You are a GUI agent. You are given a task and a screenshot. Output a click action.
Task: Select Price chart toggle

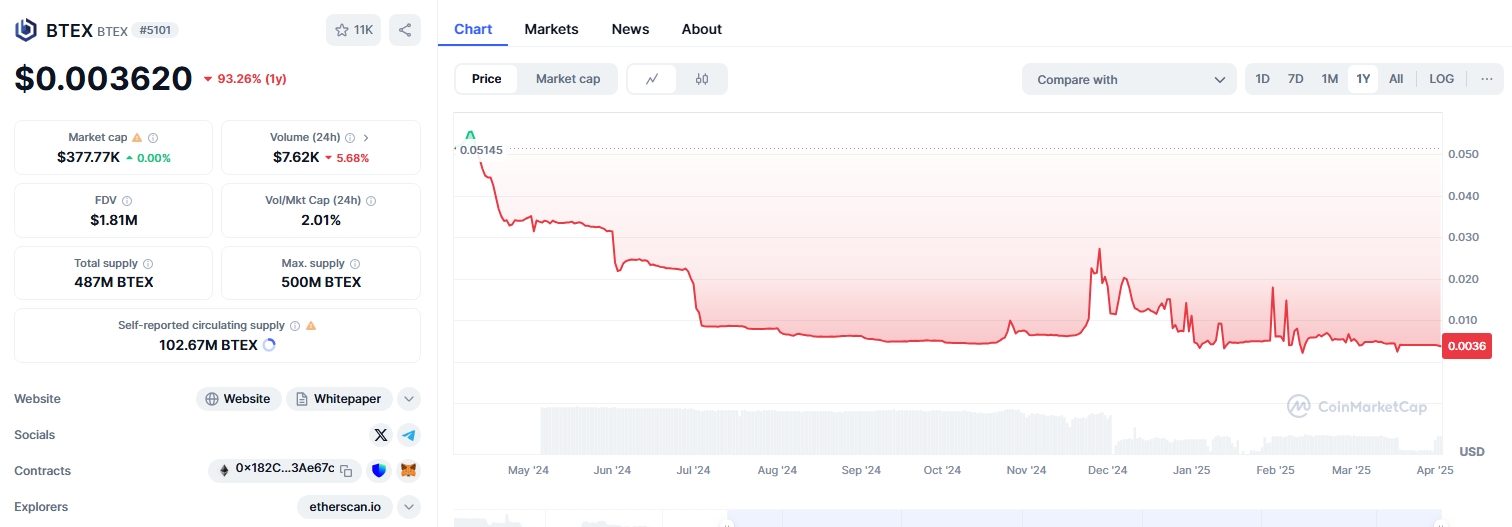487,79
